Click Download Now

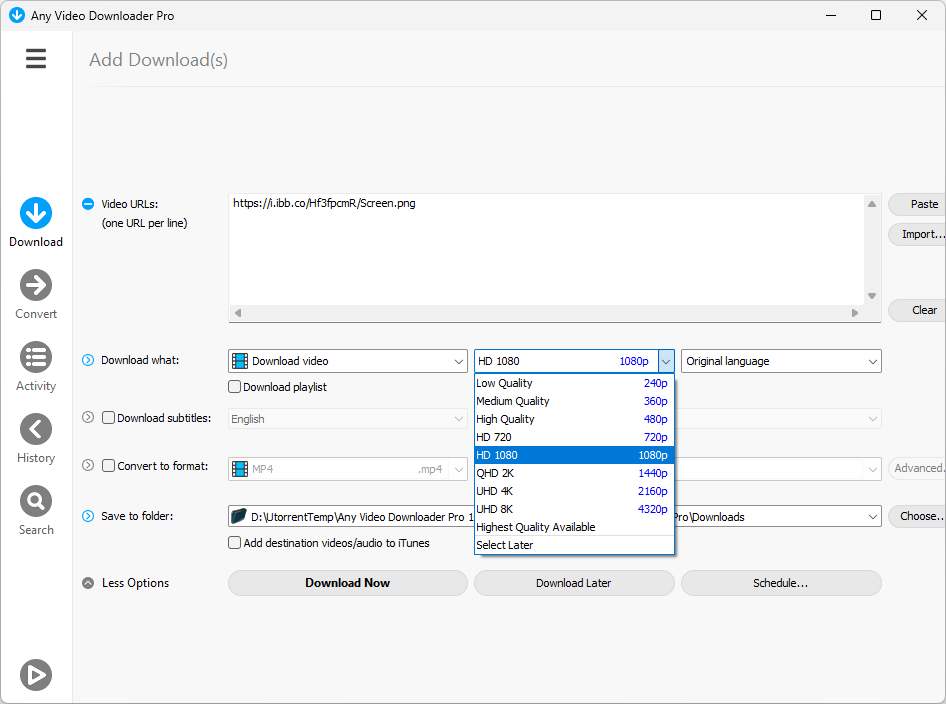(348, 583)
